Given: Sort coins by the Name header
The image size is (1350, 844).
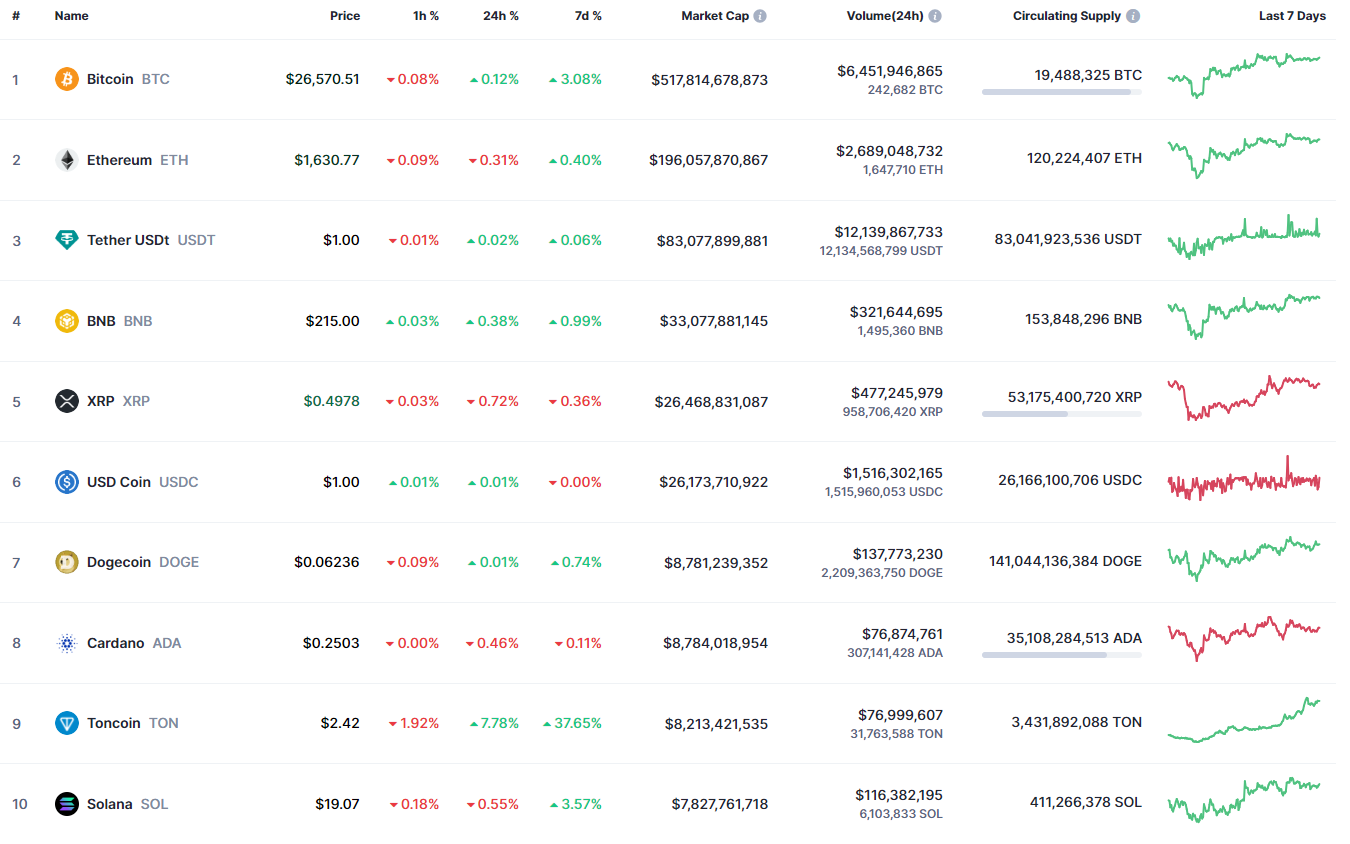Looking at the screenshot, I should (x=71, y=16).
